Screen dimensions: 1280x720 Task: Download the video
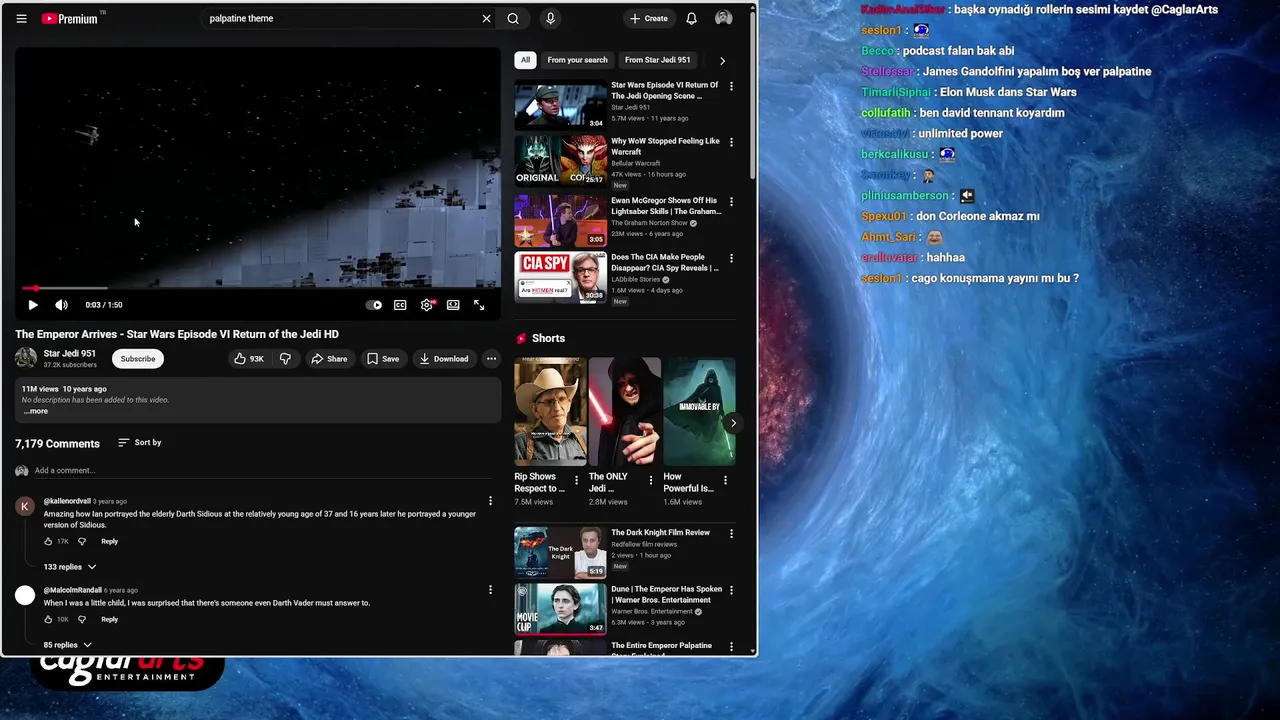(x=444, y=359)
